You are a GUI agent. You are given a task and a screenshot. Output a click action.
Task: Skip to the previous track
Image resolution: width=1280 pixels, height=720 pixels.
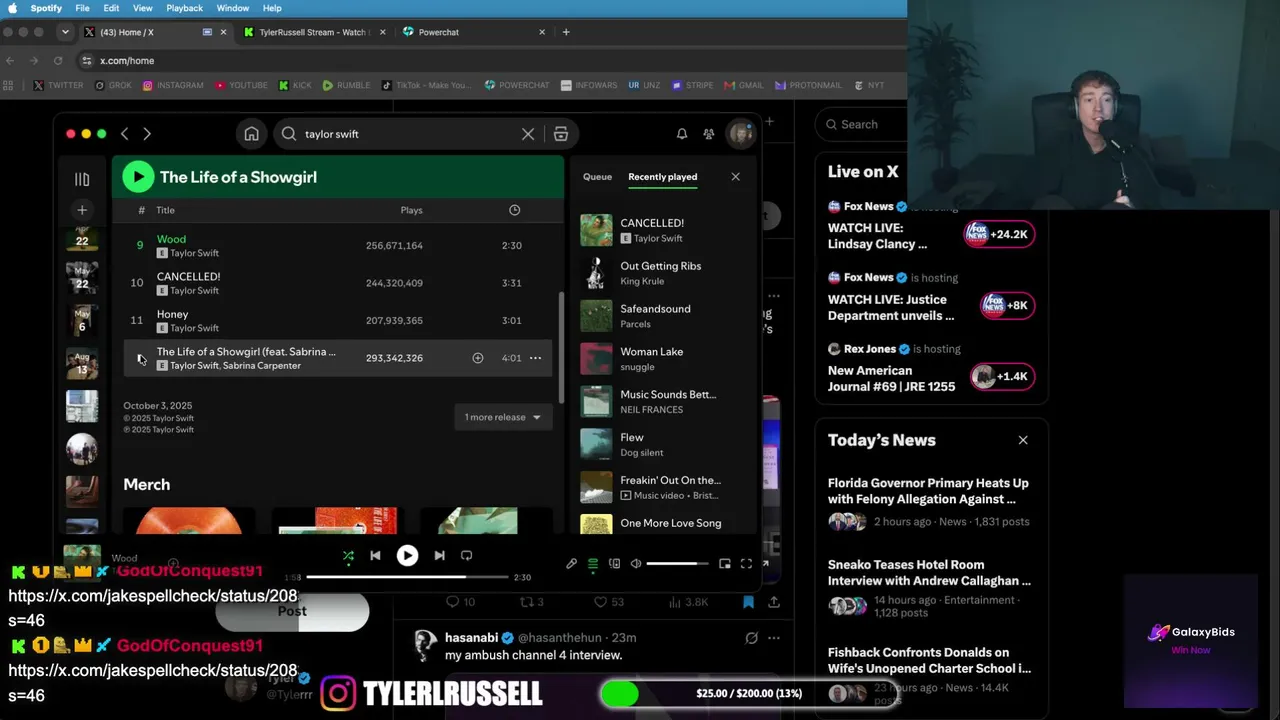pyautogui.click(x=375, y=556)
